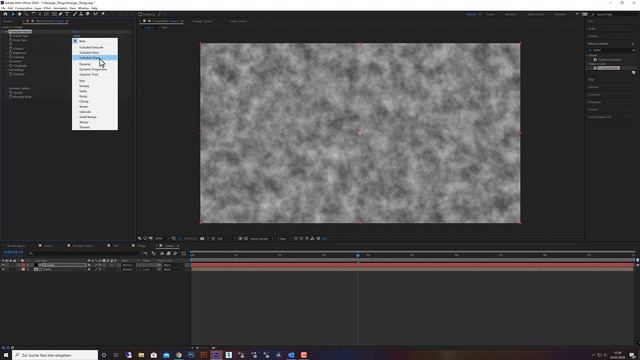Click the Effects & Presets search field
This screenshot has height=360, width=640.
coord(611,50)
